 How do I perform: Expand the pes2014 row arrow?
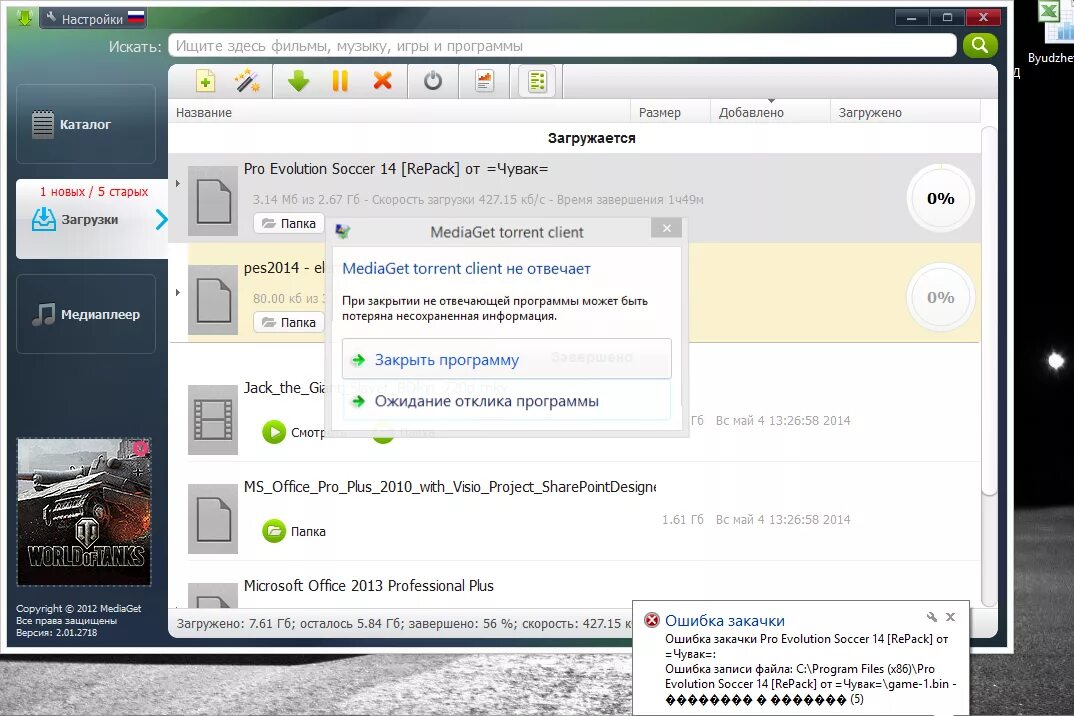(x=177, y=293)
